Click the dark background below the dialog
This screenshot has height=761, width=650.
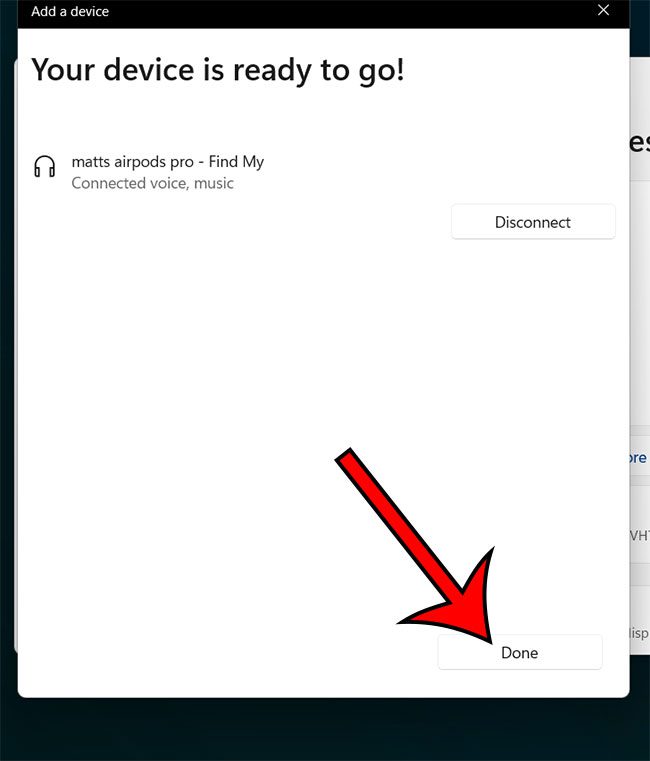coord(324,730)
